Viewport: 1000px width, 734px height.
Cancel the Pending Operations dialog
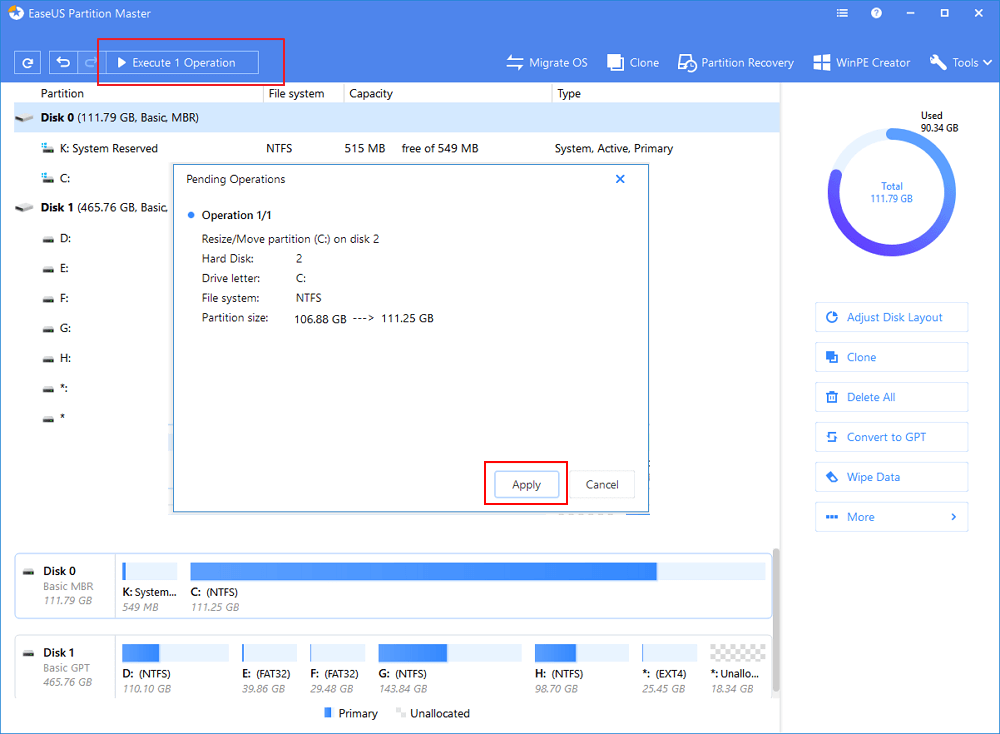click(x=602, y=485)
